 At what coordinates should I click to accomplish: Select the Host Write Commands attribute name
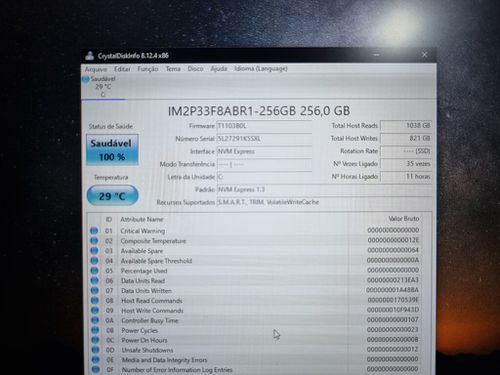pos(152,311)
